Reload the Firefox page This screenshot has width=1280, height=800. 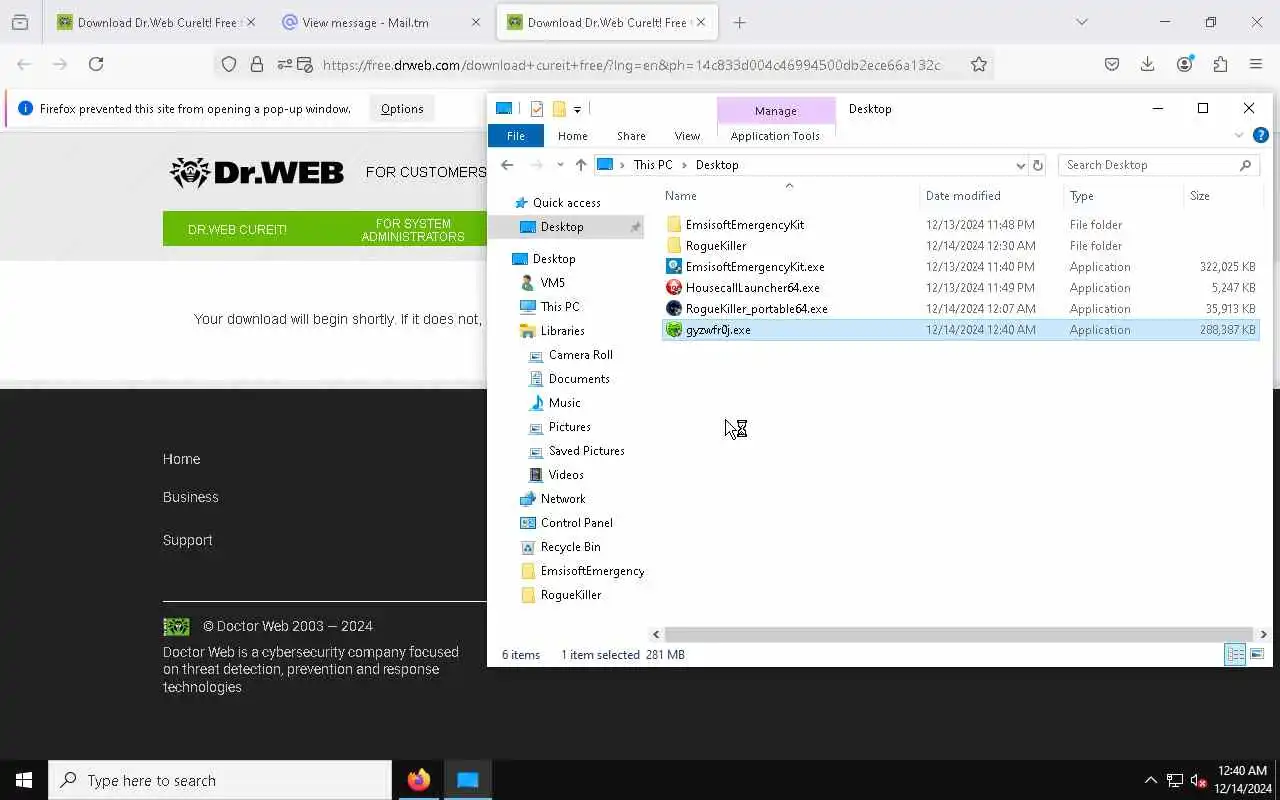(x=96, y=64)
